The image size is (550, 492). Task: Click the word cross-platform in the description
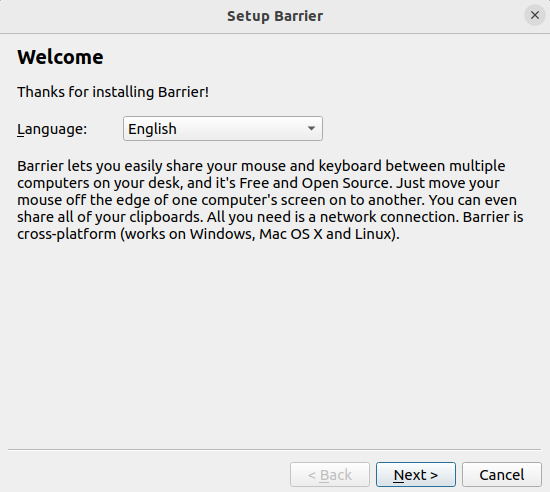(67, 234)
